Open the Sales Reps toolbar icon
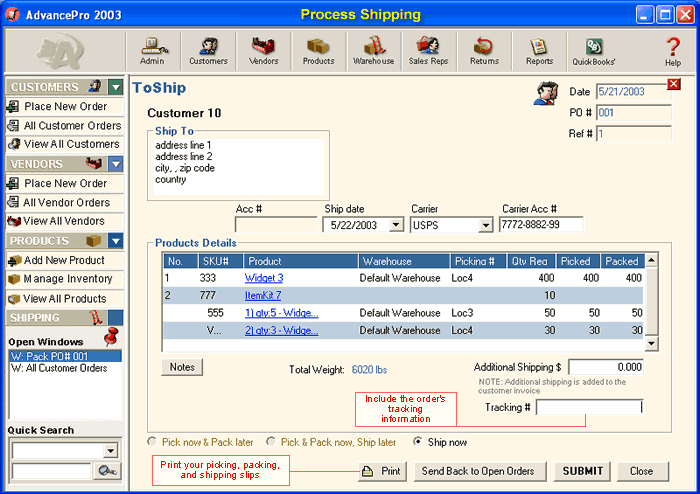The height and width of the screenshot is (494, 700). pos(428,51)
